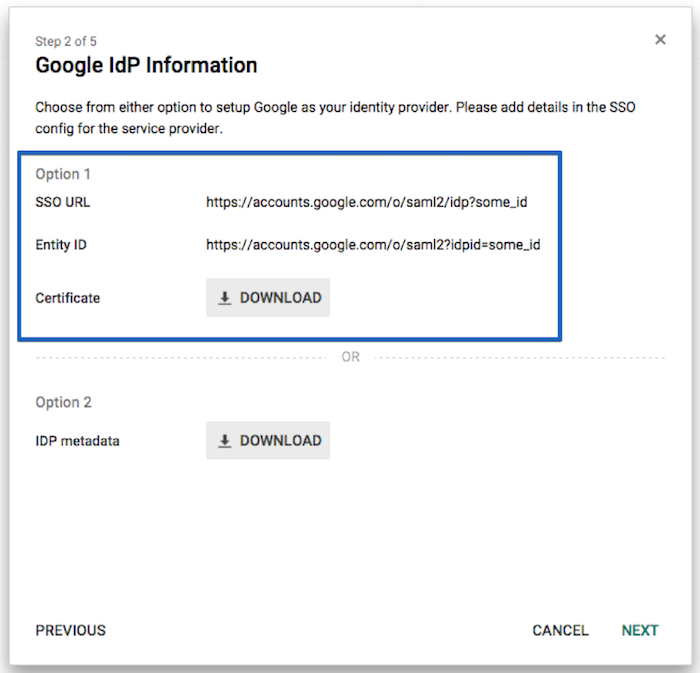Screen dimensions: 700x673
Task: Go back with the PREVIOUS button
Action: 71,630
